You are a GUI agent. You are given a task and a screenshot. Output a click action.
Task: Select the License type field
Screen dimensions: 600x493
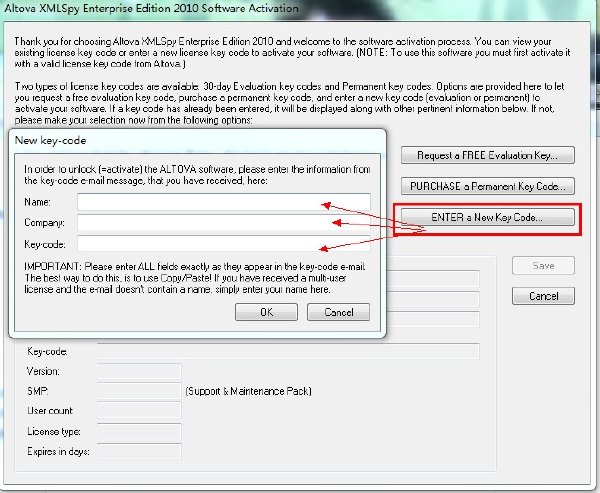tap(139, 431)
